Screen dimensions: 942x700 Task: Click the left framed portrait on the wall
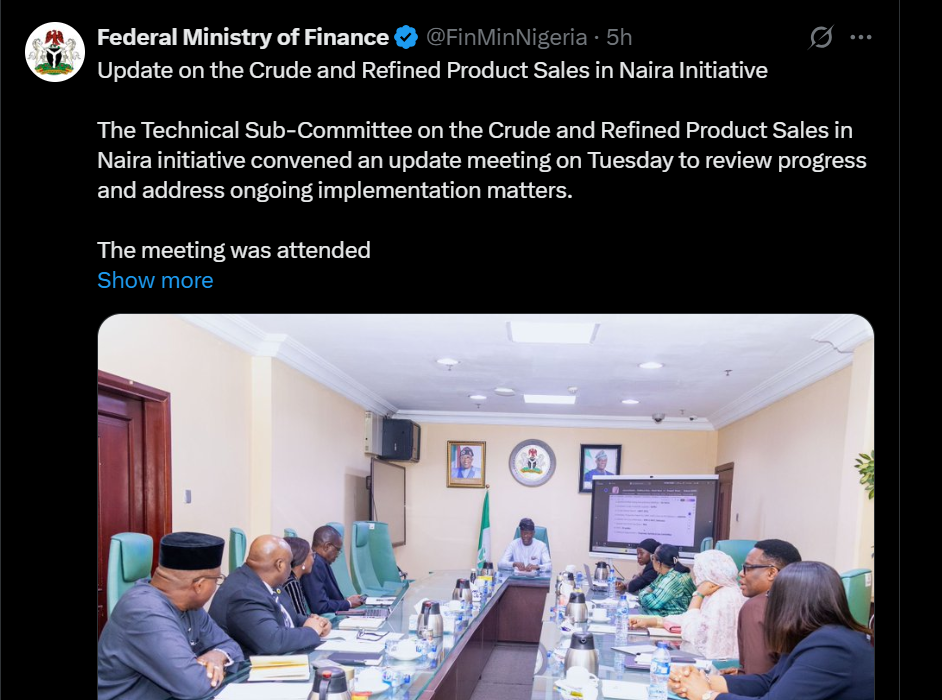tap(466, 464)
